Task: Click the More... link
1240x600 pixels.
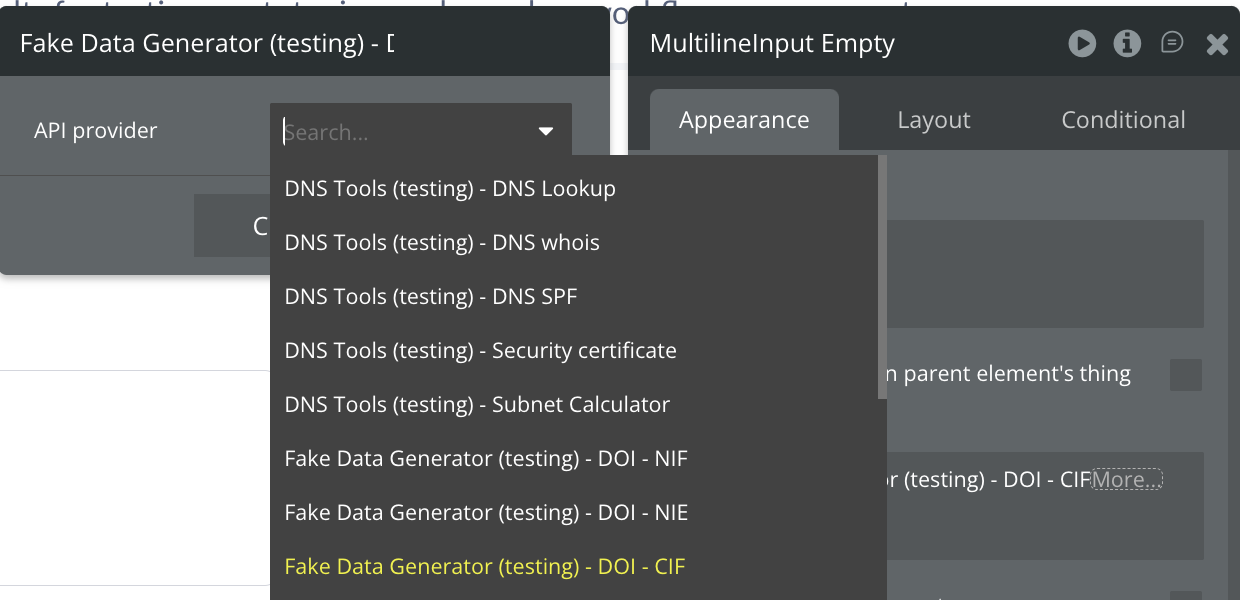Action: click(1127, 480)
